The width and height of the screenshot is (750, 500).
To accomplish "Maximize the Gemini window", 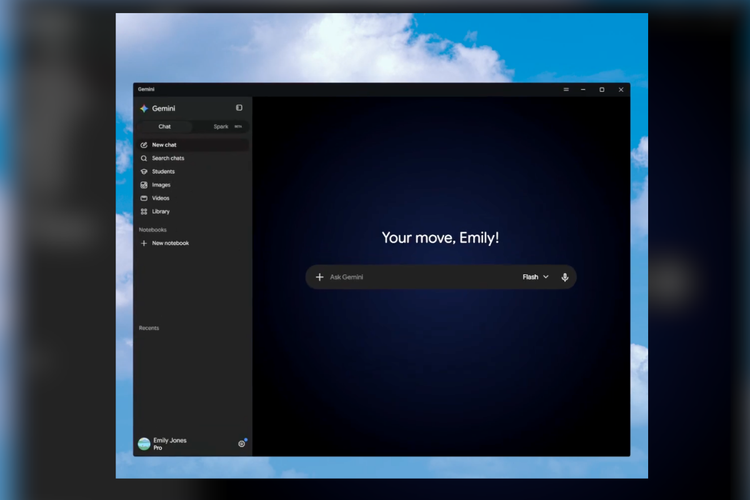I will click(x=602, y=89).
